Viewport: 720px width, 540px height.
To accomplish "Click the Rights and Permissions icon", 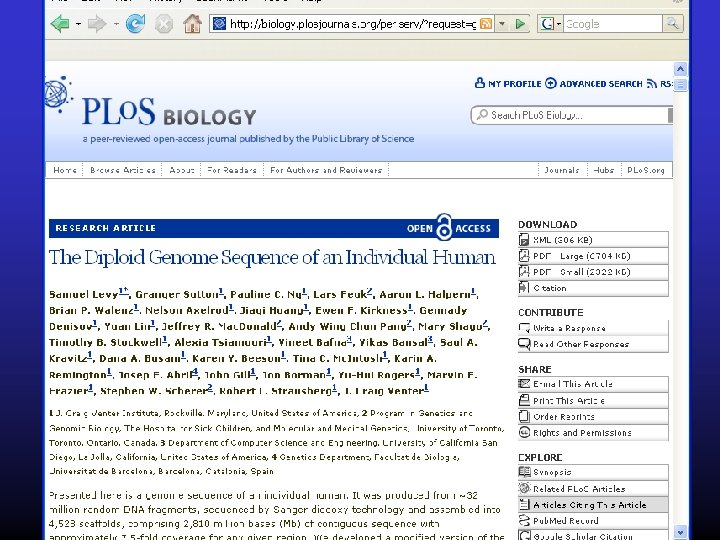I will (x=524, y=433).
